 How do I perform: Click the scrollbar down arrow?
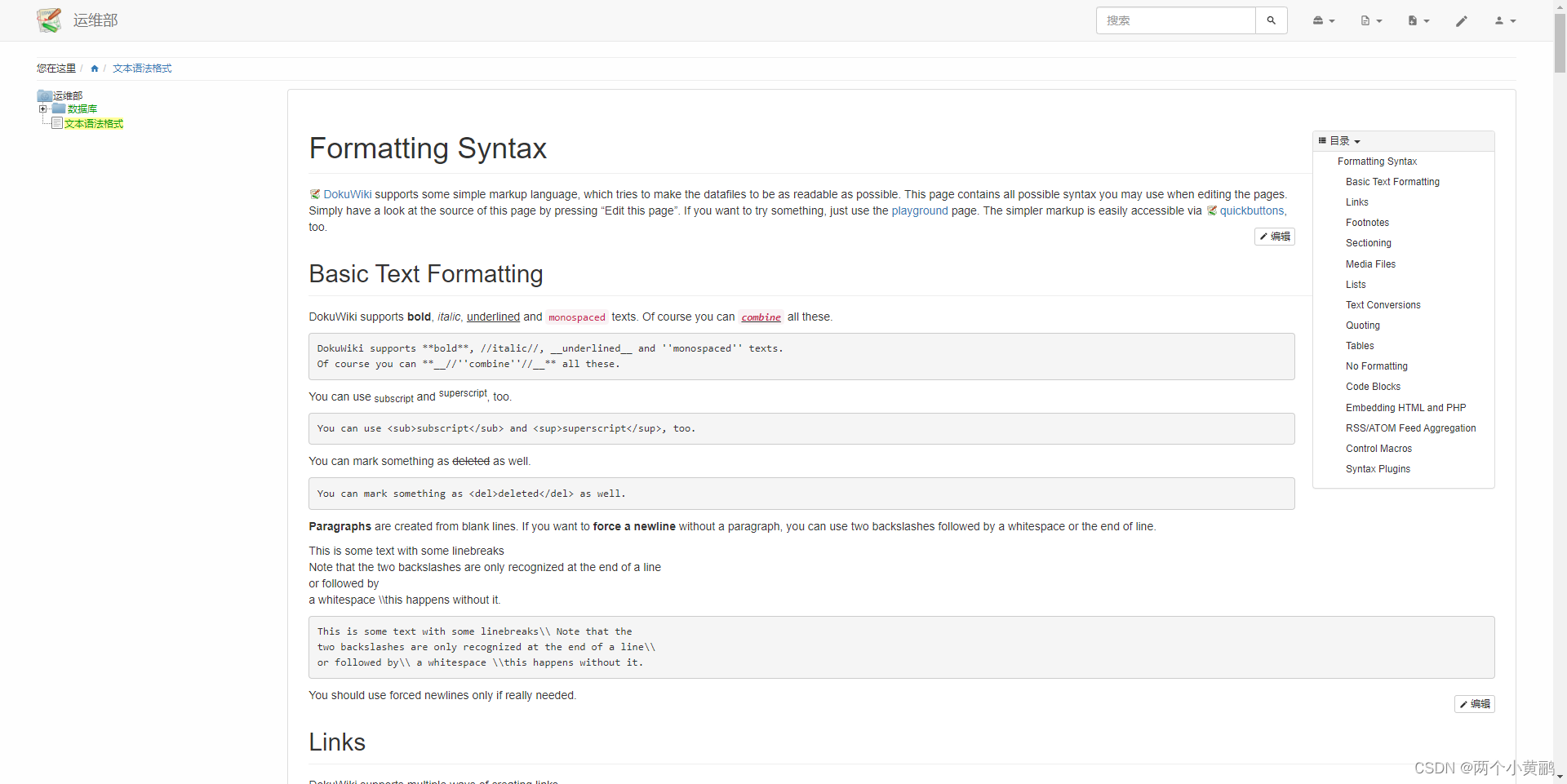point(1560,777)
